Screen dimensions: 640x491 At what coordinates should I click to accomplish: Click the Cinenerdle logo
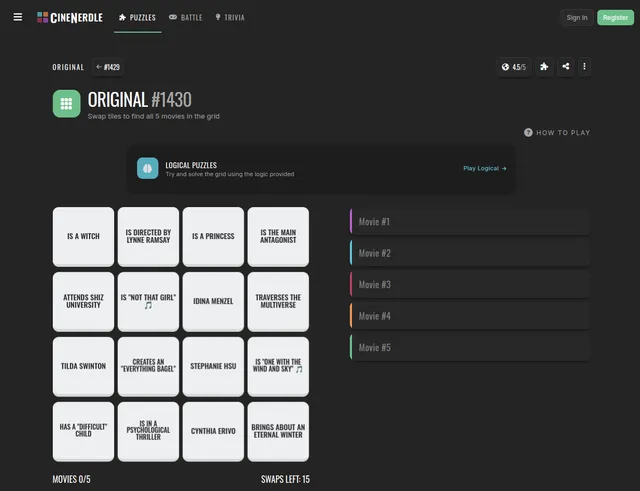(x=70, y=18)
